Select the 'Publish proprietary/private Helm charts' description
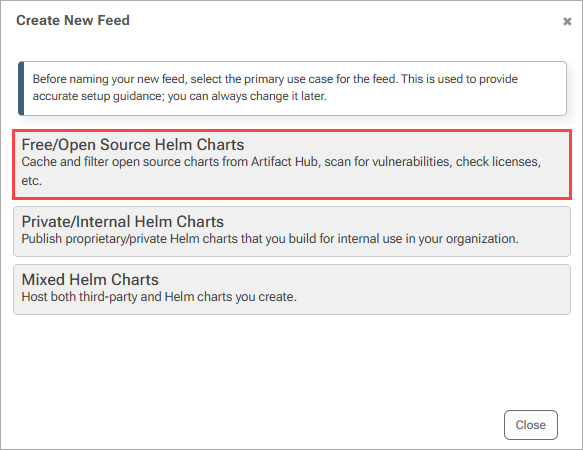Screen dimensions: 583x450 [x=270, y=239]
